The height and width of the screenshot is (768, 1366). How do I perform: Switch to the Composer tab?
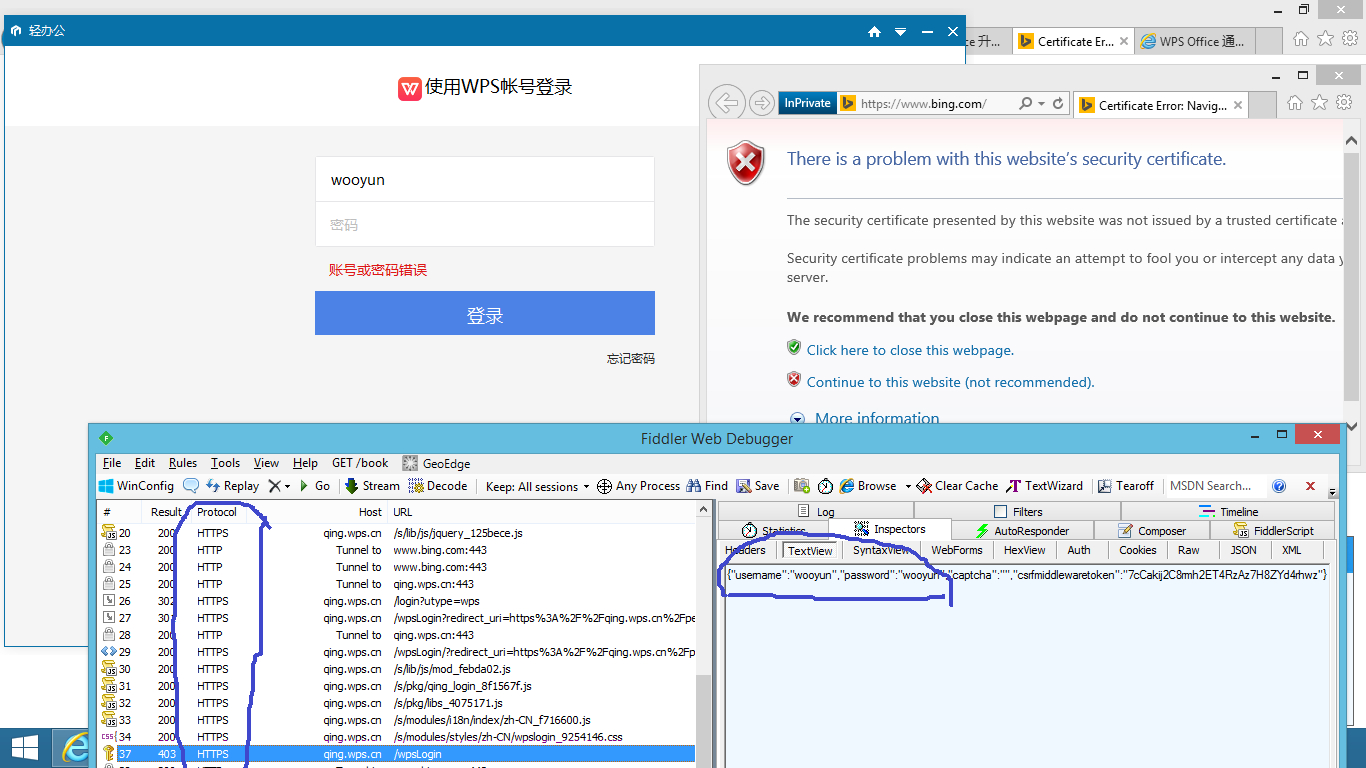point(1152,531)
